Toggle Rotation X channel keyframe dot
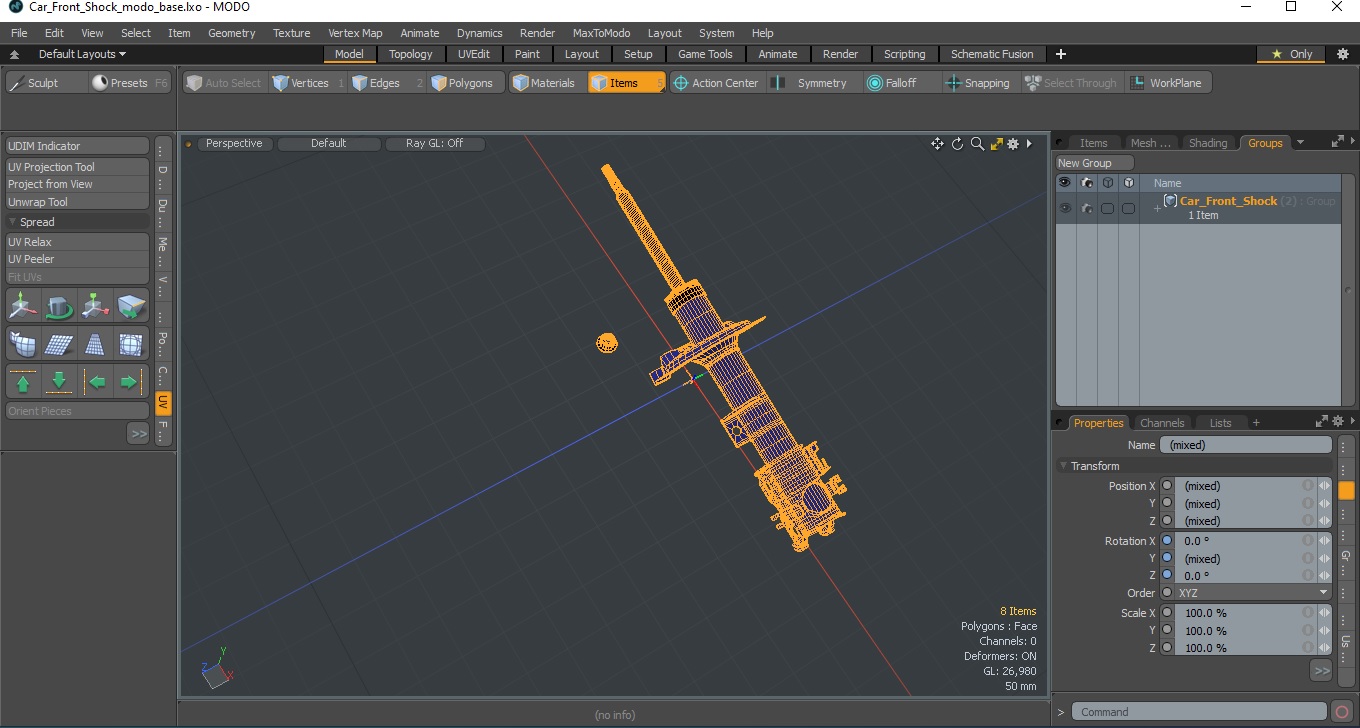Screen dimensions: 1360x728 1167,541
